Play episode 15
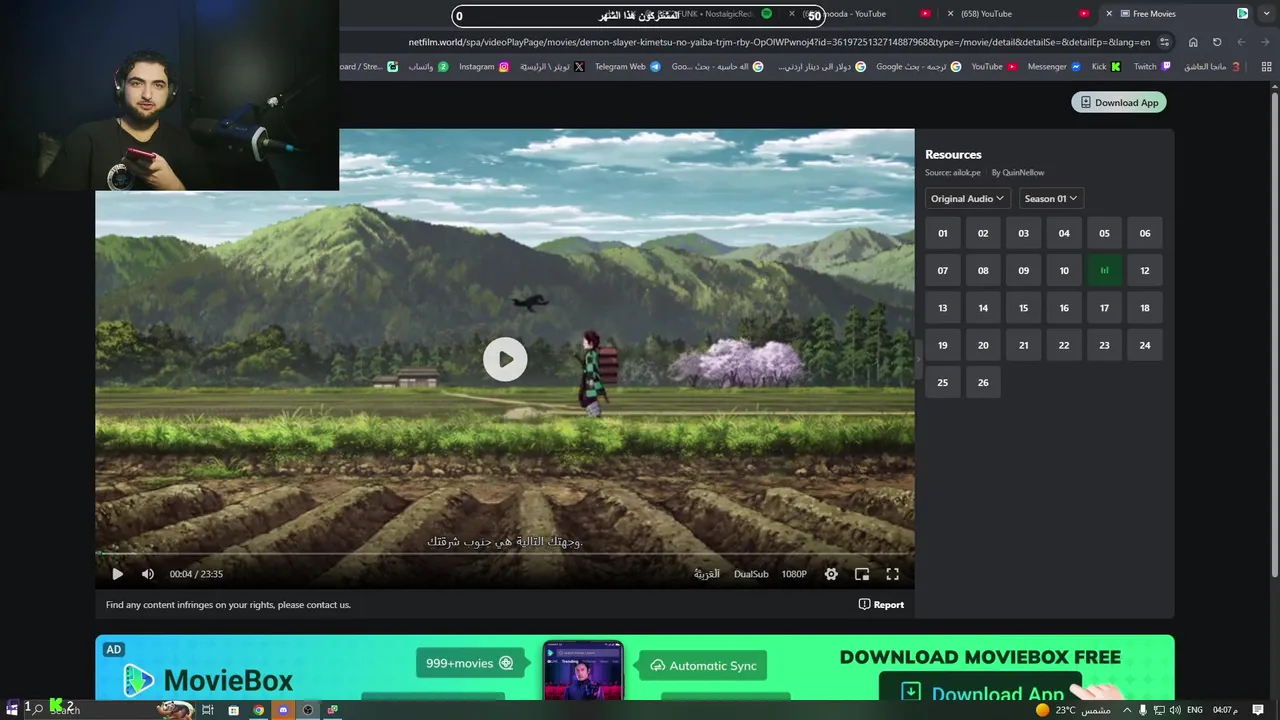 [1023, 308]
